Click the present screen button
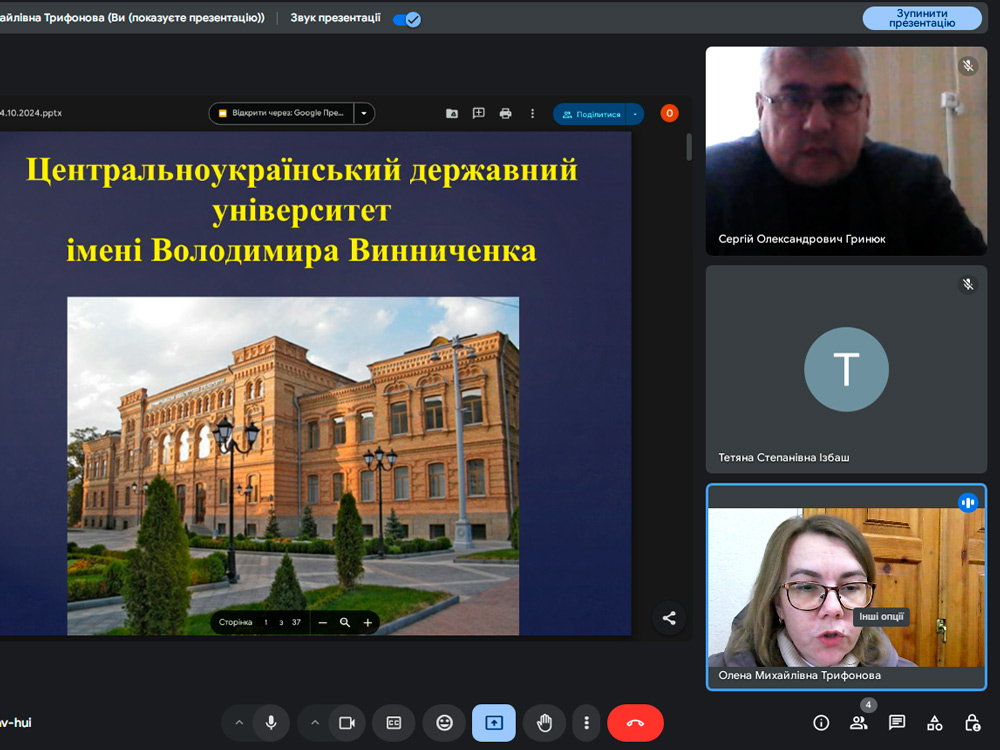 494,722
